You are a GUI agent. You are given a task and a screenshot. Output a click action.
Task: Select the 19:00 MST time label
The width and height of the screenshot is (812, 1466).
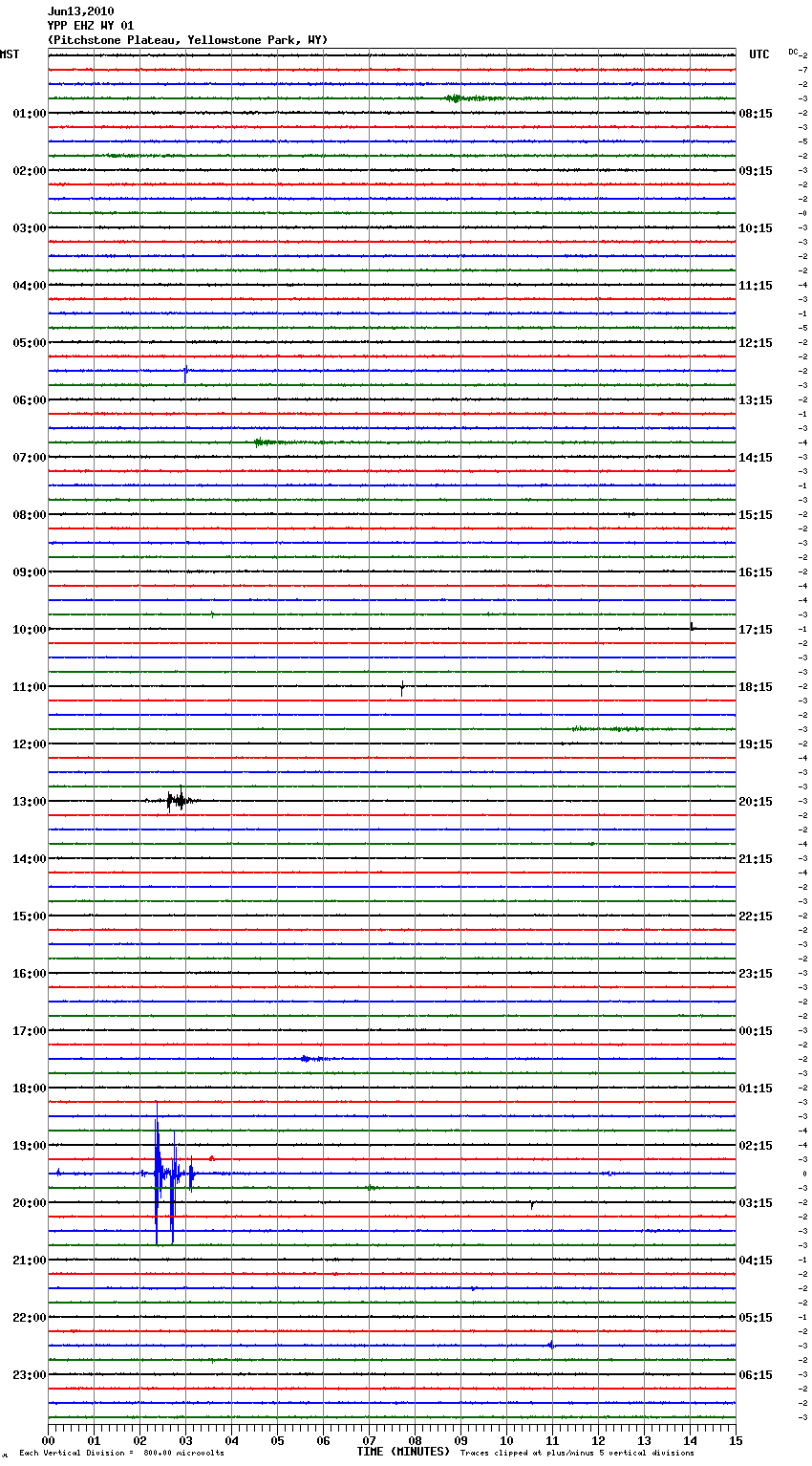click(x=30, y=1146)
